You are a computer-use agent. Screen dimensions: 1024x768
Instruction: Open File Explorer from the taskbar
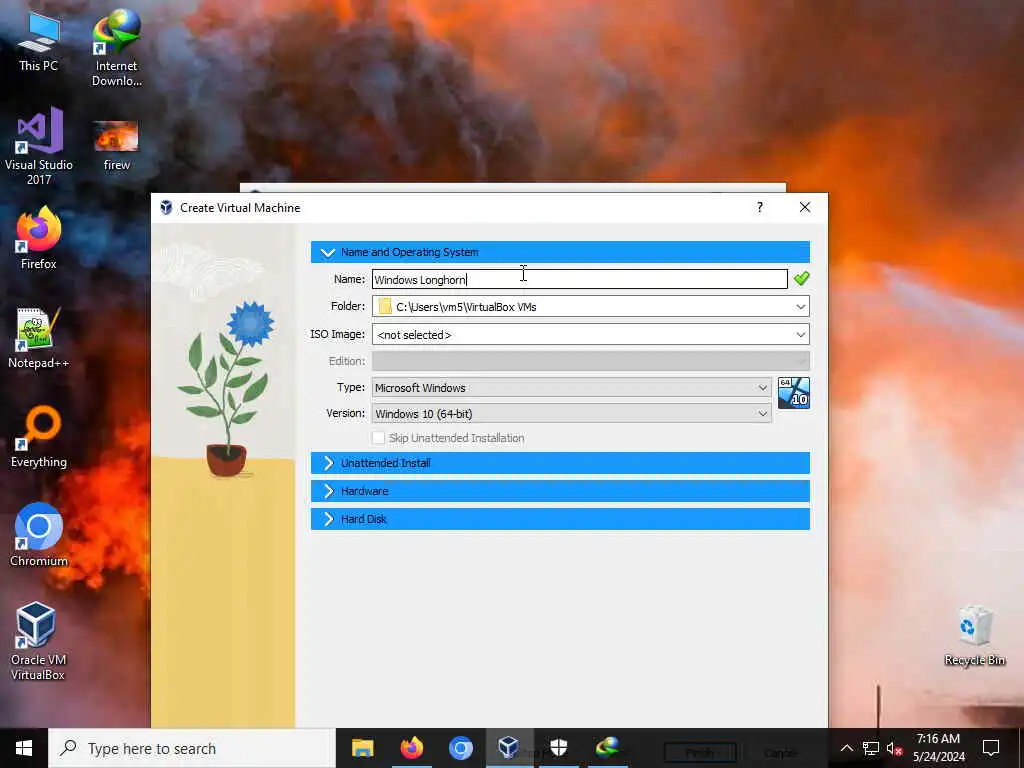pos(362,748)
